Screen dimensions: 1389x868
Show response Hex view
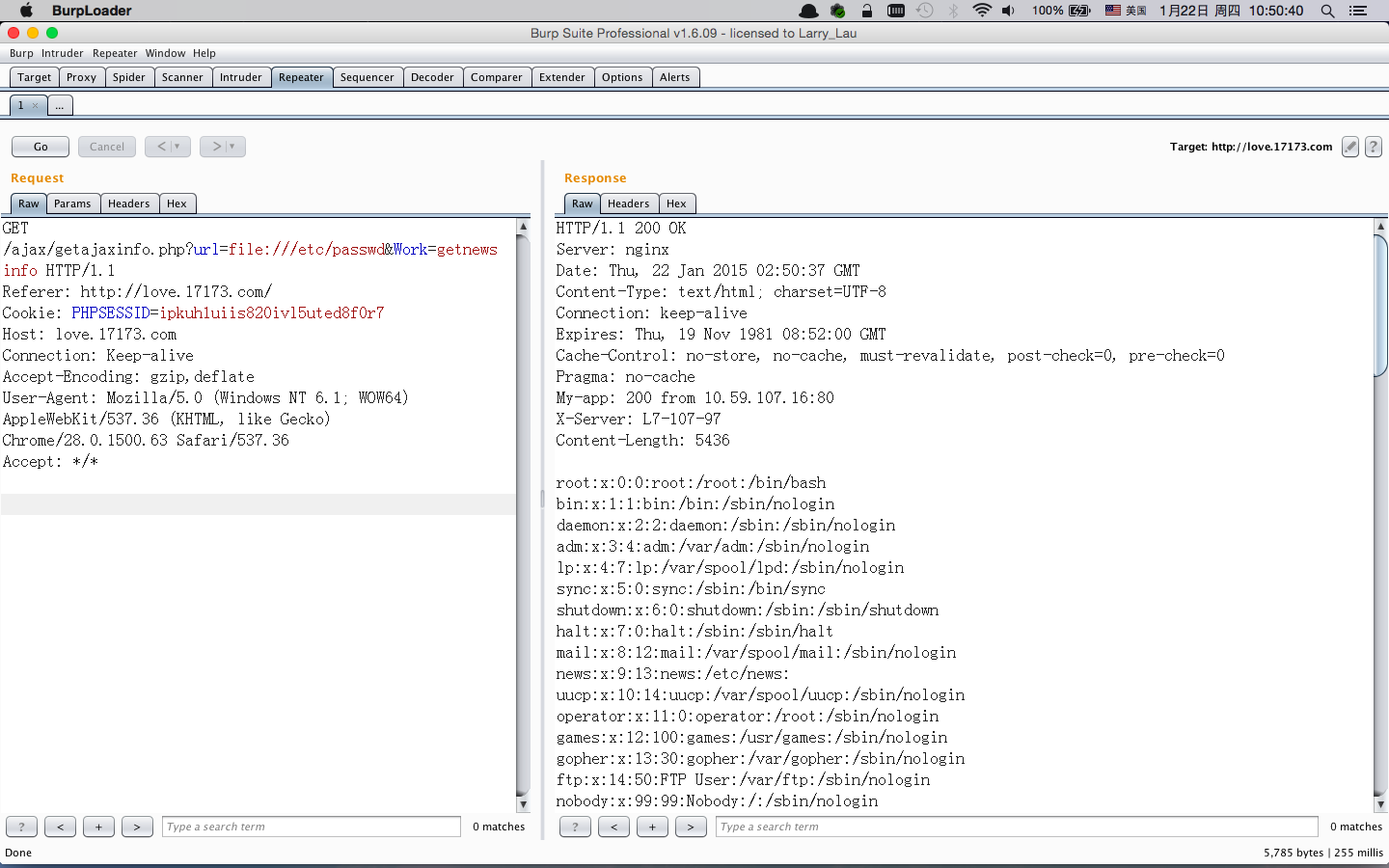click(676, 203)
